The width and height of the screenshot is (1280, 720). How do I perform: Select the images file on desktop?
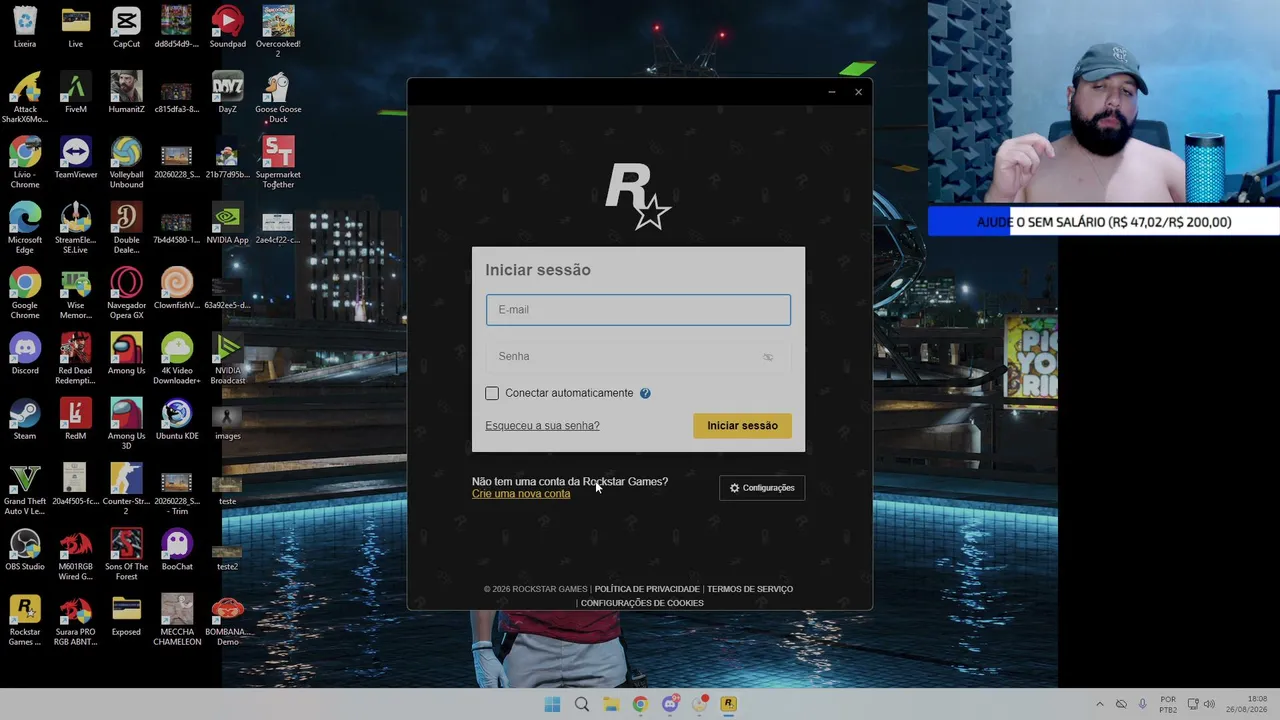tap(228, 419)
